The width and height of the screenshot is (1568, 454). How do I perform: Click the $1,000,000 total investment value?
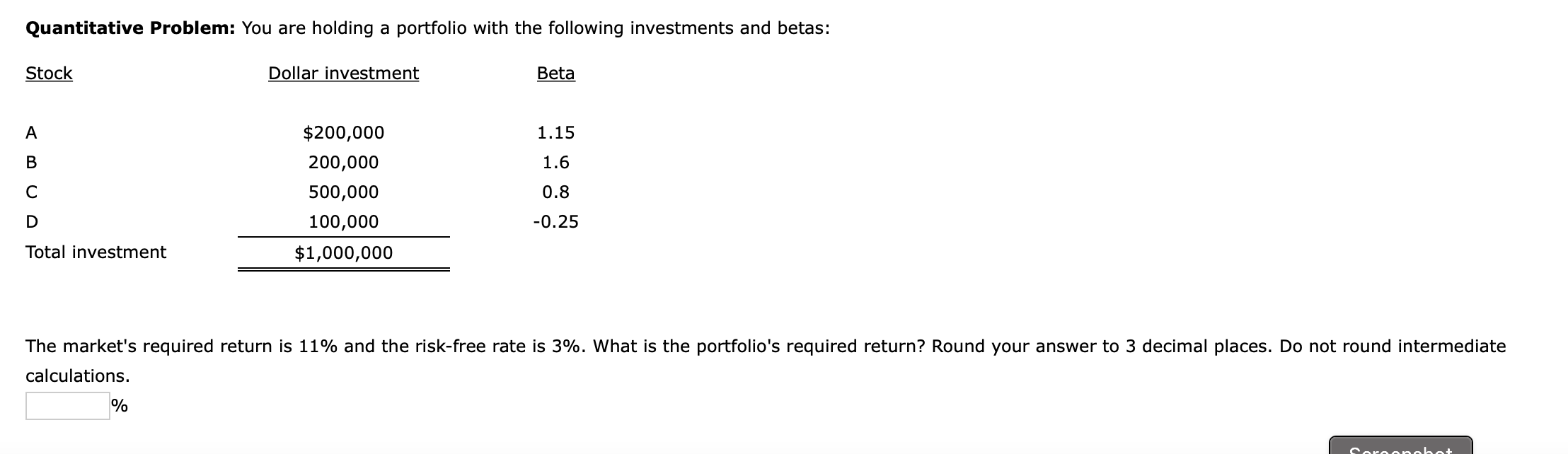click(344, 253)
